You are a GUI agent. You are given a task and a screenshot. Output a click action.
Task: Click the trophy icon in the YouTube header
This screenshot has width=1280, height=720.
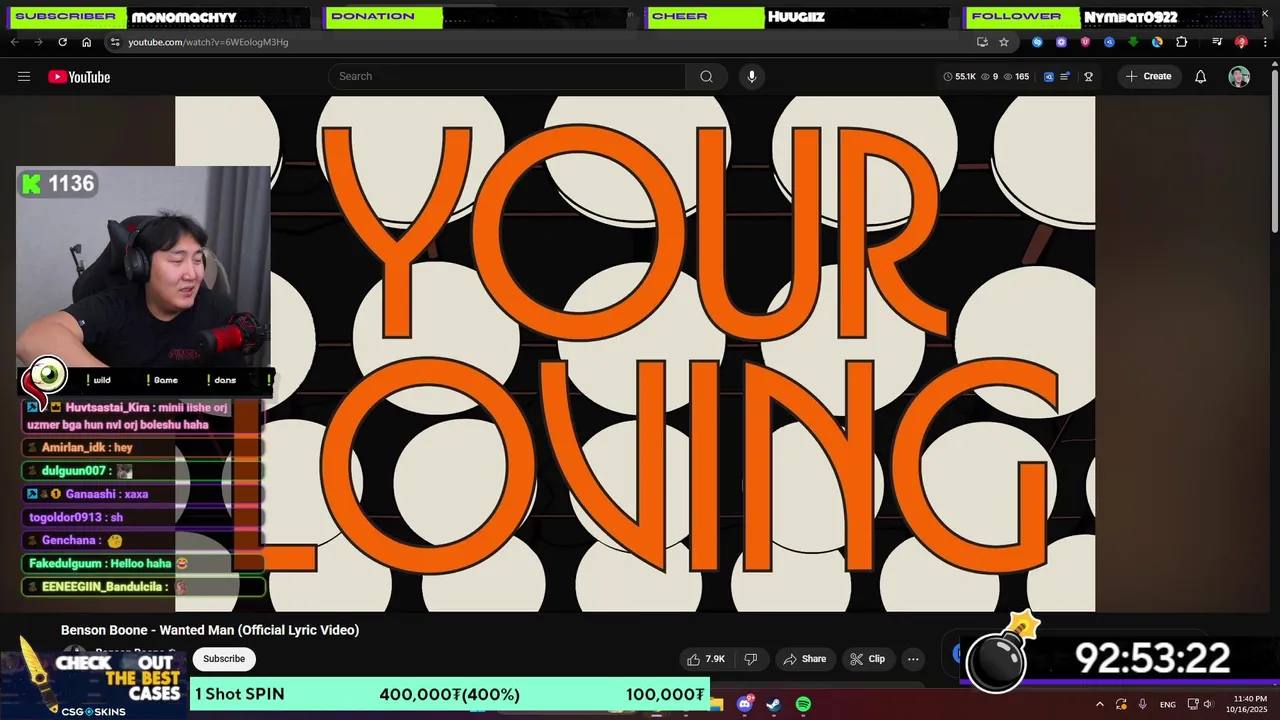coord(1088,77)
